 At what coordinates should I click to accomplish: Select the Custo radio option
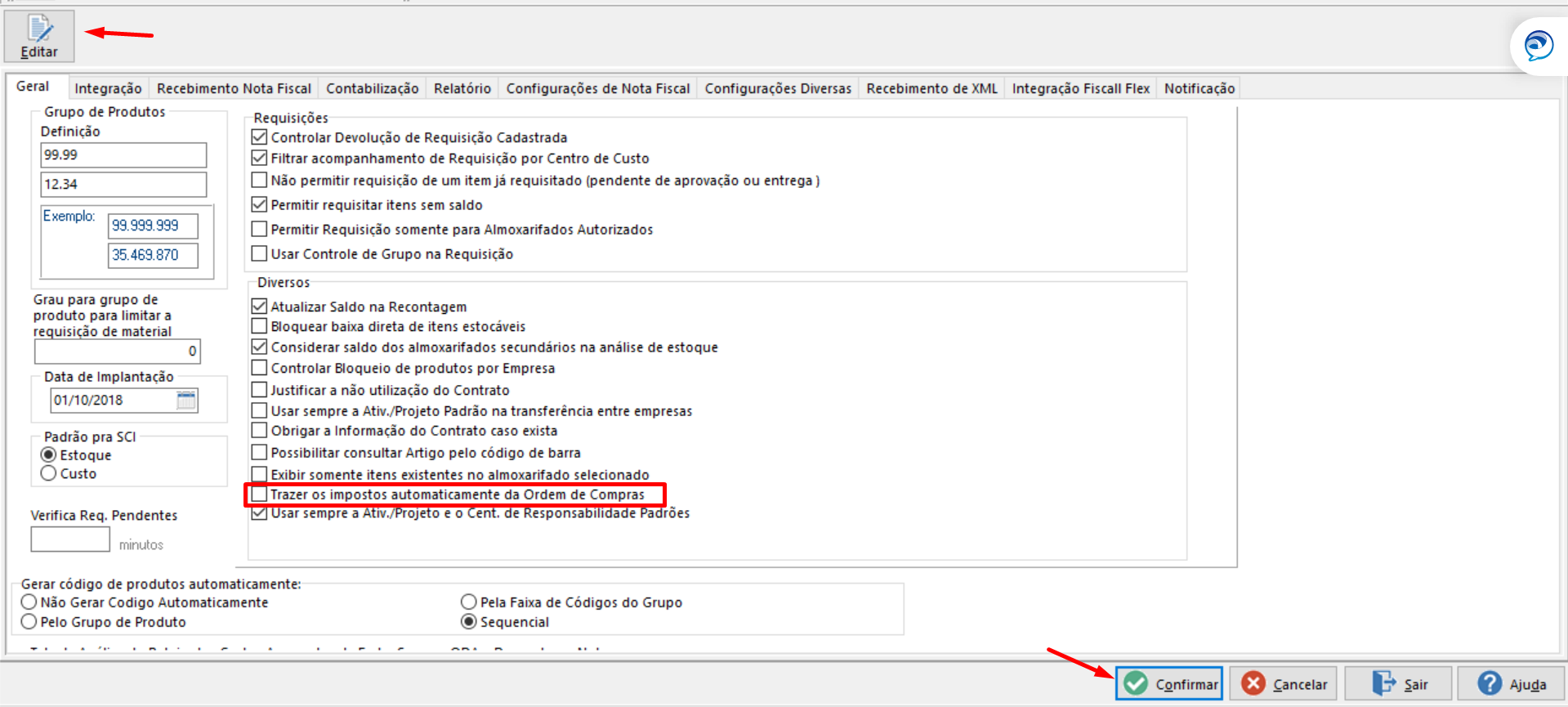(49, 473)
